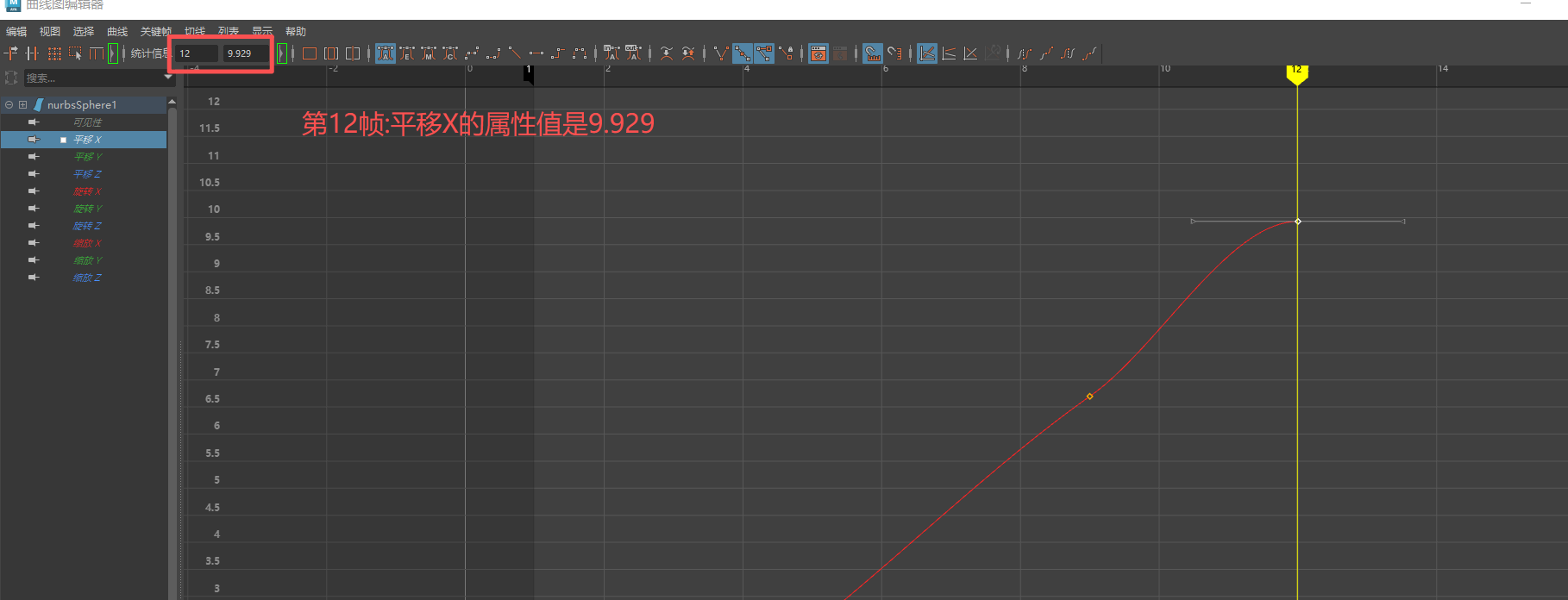1568x600 pixels.
Task: Click the key value field showing 9.929
Action: [246, 53]
